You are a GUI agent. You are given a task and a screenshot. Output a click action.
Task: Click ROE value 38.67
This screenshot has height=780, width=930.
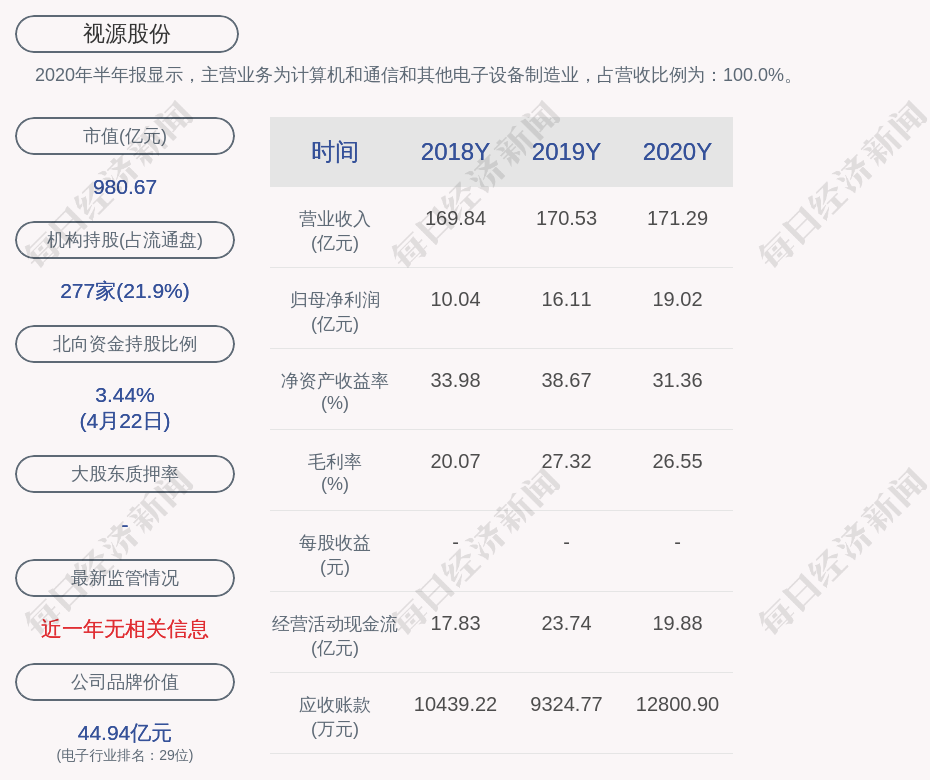pyautogui.click(x=566, y=380)
